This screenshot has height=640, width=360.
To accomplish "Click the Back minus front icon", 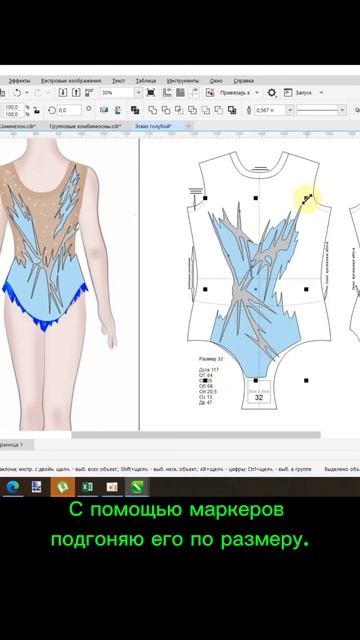I will pyautogui.click(x=219, y=110).
